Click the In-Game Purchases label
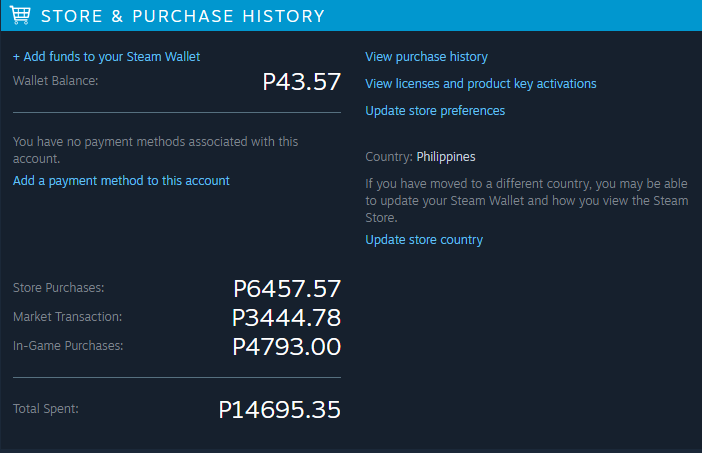Viewport: 702px width, 453px height. (67, 346)
